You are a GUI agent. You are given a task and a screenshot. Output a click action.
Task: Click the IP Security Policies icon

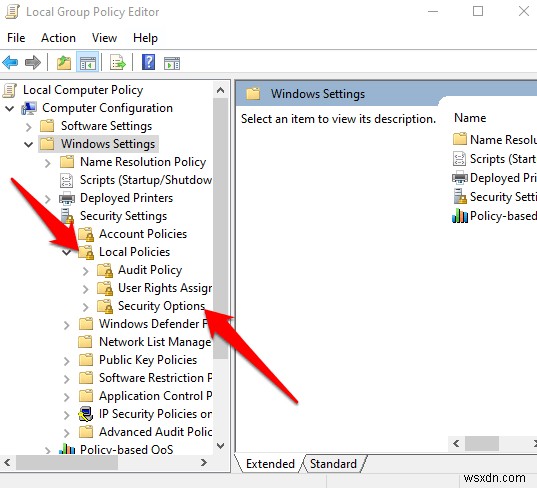point(86,414)
